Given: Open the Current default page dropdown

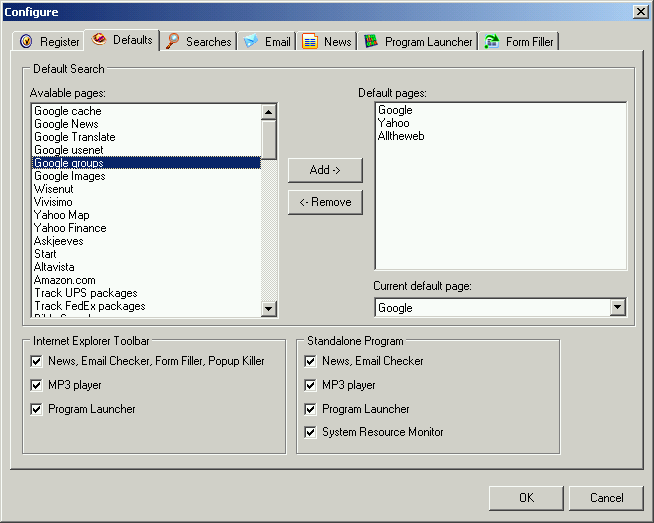Looking at the screenshot, I should pos(618,308).
